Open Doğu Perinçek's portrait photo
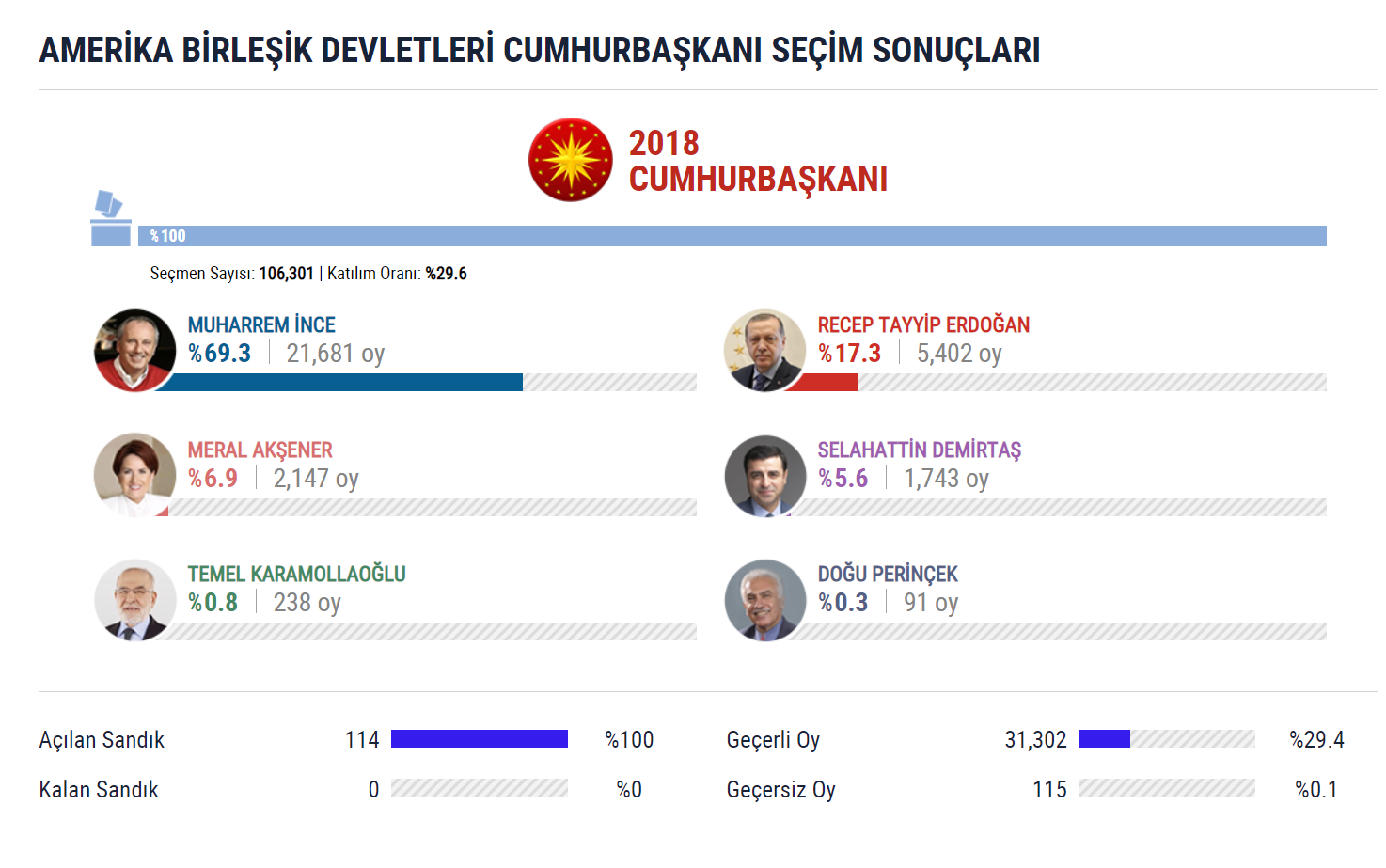The width and height of the screenshot is (1386, 868). 765,600
